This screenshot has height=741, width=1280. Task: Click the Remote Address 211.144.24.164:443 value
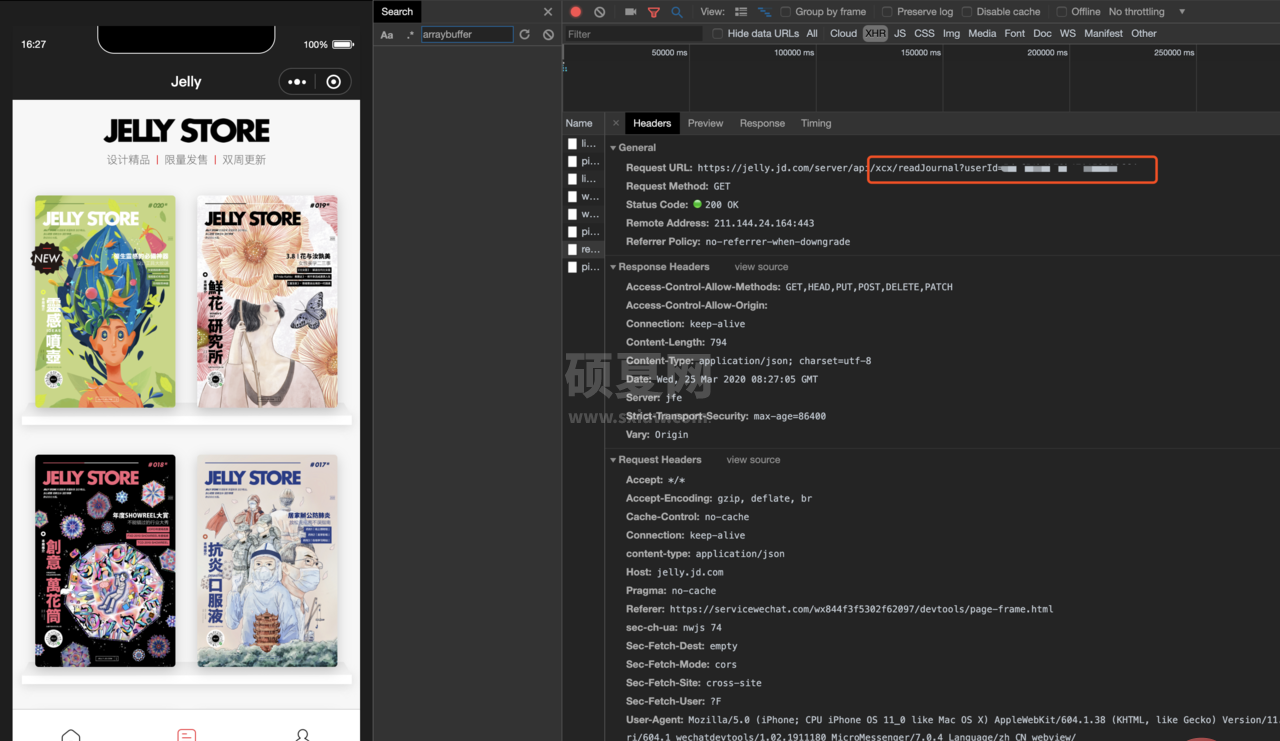(x=764, y=223)
